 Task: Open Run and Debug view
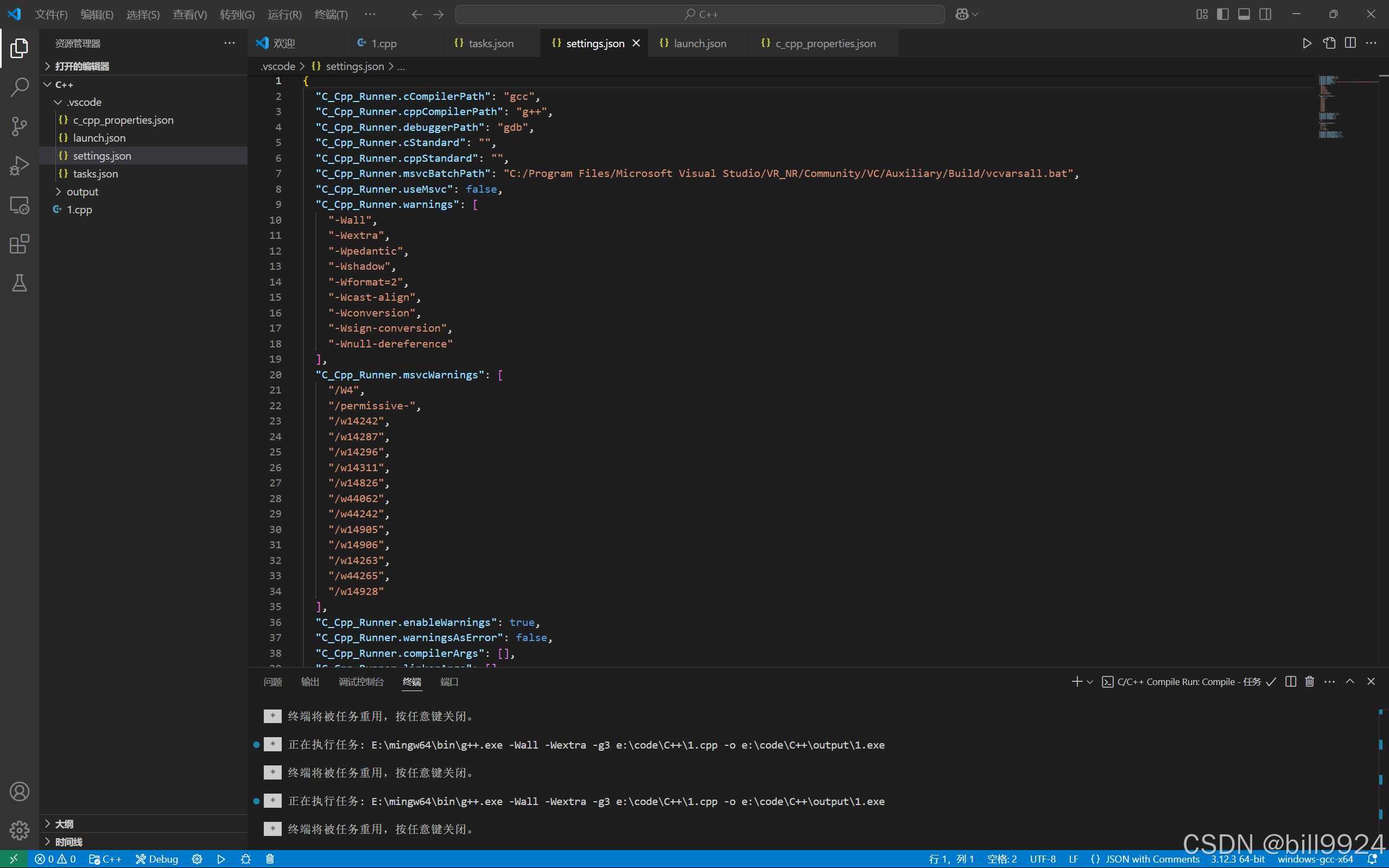click(x=20, y=166)
